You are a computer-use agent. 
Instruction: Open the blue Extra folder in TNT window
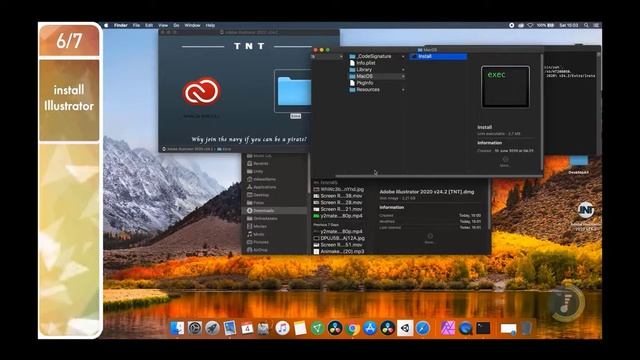pos(294,92)
